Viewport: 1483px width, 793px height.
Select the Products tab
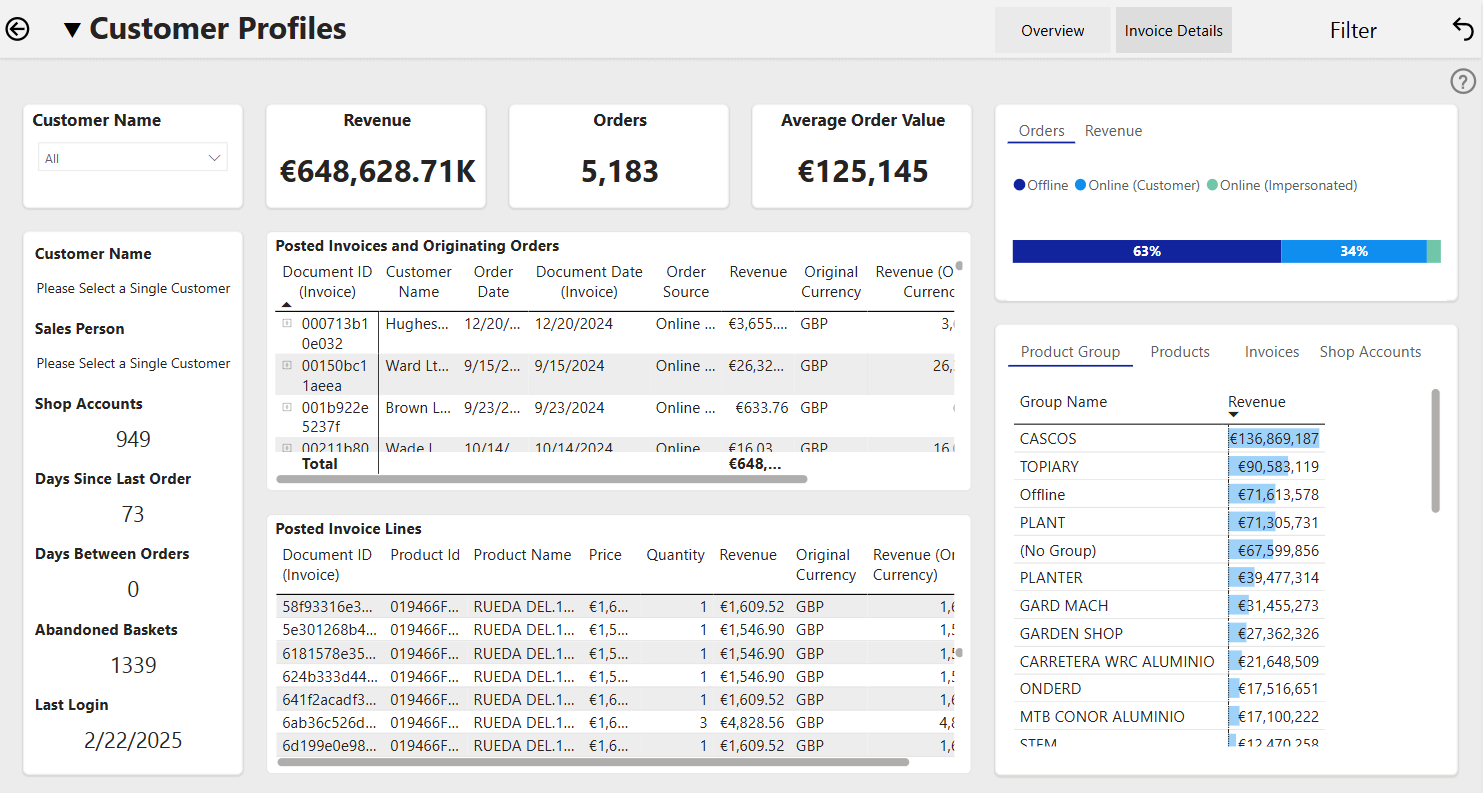click(x=1180, y=352)
